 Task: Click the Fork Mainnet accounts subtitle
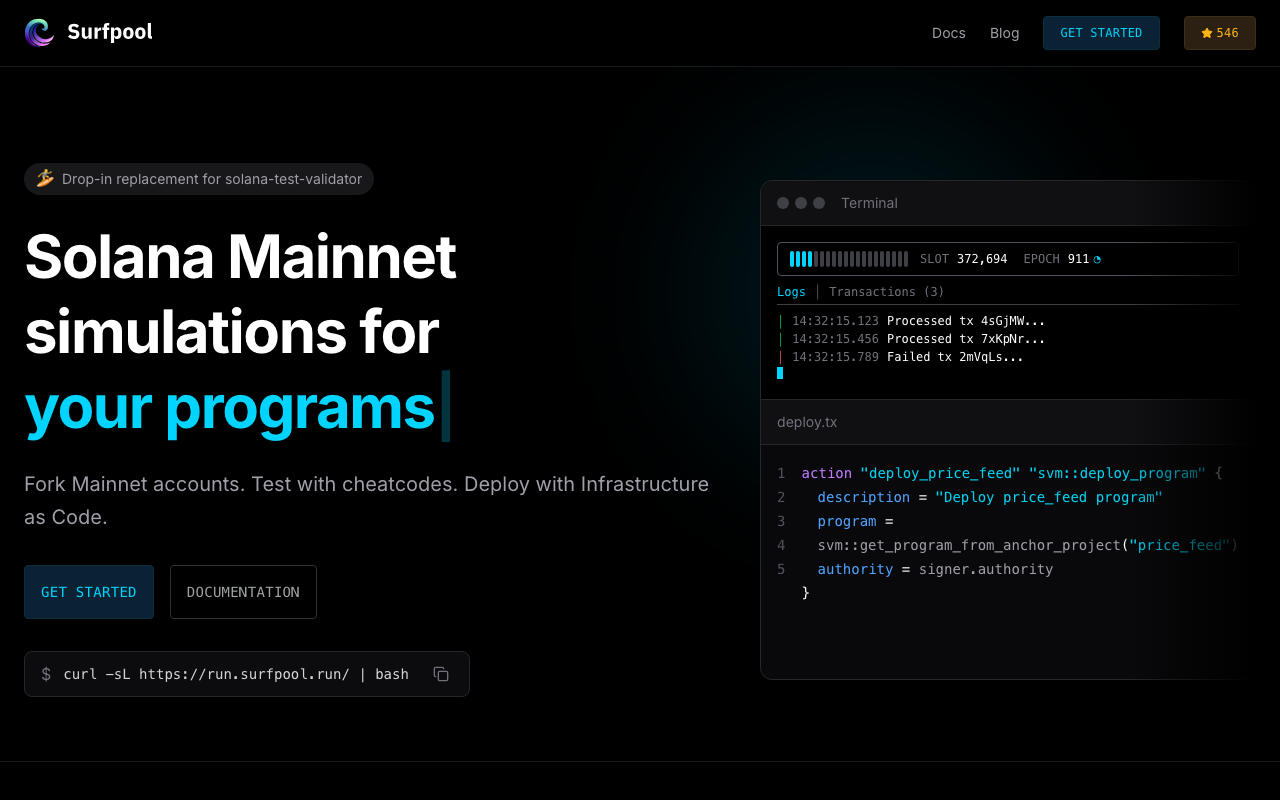tap(367, 501)
